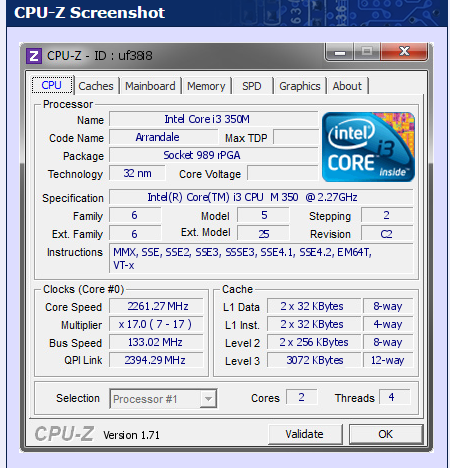Click the Revision value C2
Image resolution: width=450 pixels, height=469 pixels.
pos(387,234)
